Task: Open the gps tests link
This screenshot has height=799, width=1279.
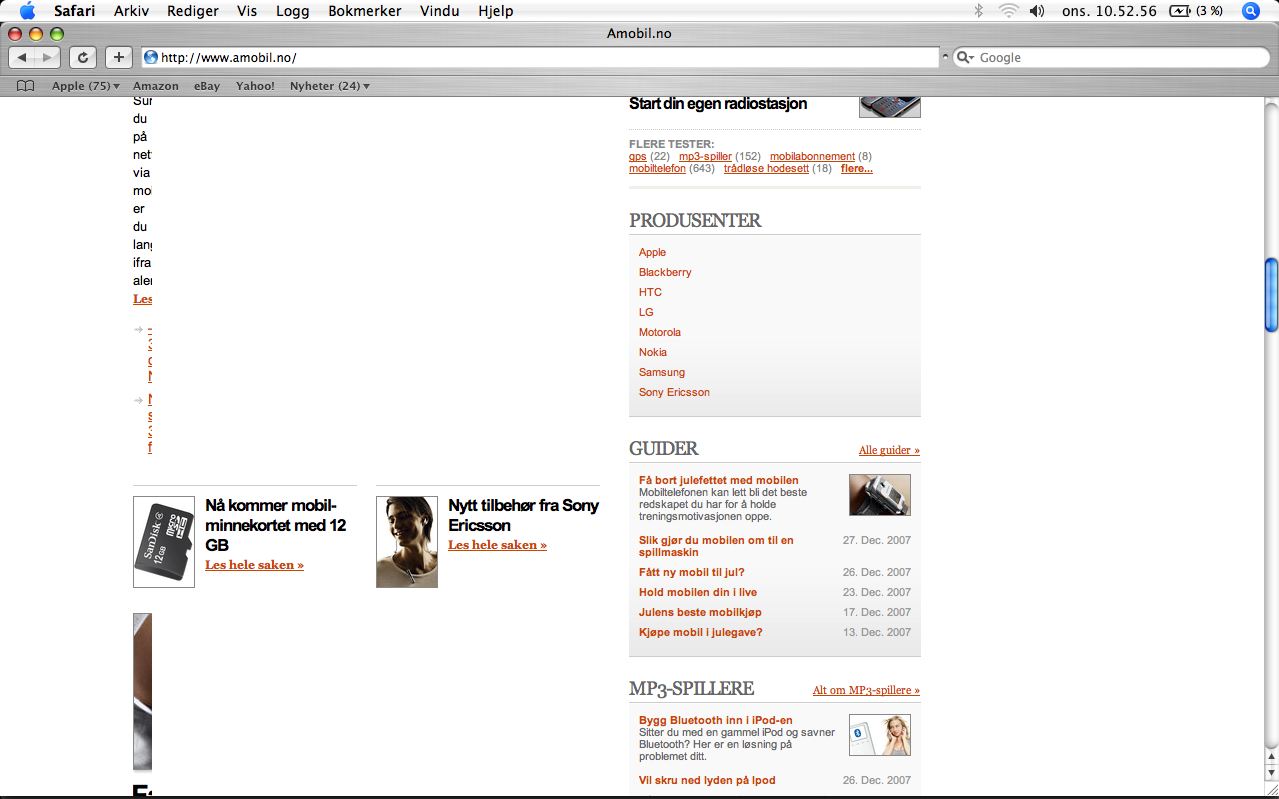Action: 638,156
